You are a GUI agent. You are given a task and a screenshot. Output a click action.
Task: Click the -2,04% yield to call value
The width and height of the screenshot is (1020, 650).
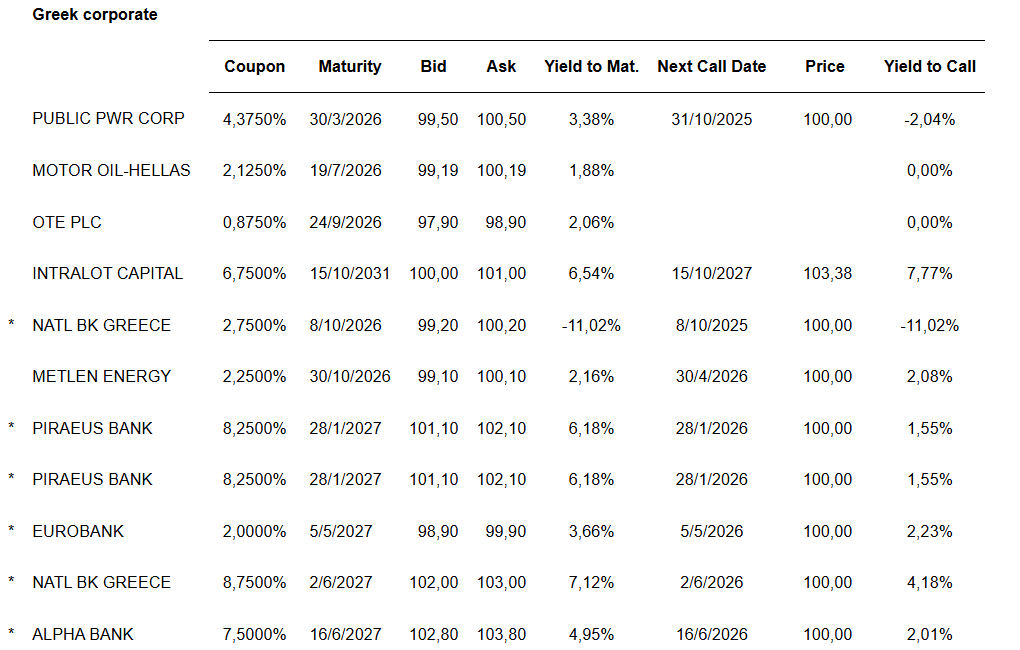coord(929,120)
